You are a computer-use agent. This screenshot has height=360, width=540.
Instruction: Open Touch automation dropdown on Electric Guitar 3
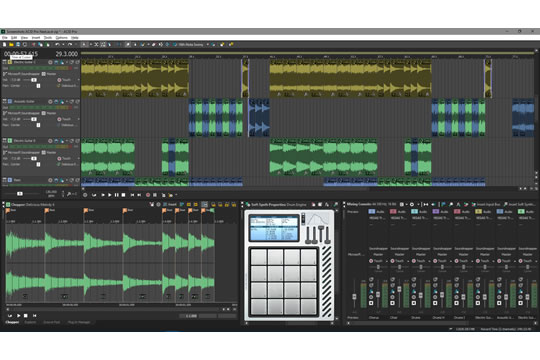tap(79, 158)
